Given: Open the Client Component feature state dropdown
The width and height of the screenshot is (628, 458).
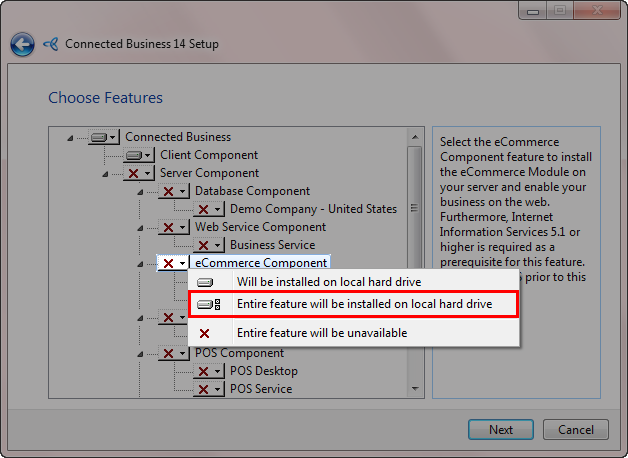Looking at the screenshot, I should (x=139, y=155).
